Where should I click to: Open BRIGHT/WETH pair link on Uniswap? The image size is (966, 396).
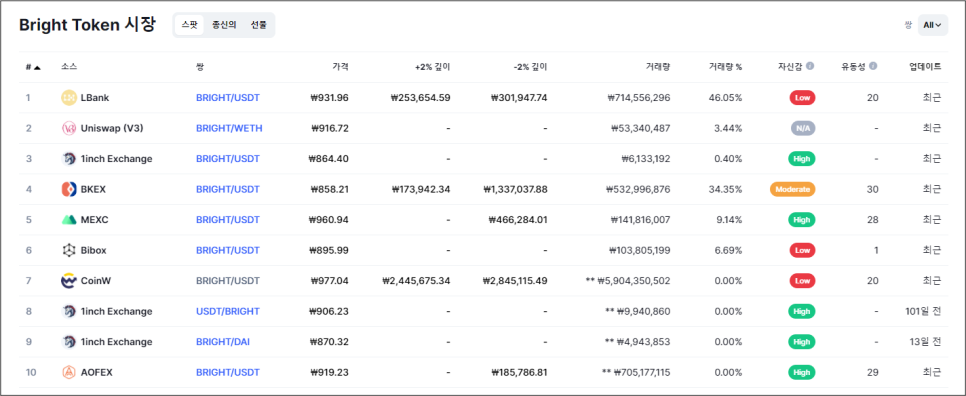coord(229,128)
